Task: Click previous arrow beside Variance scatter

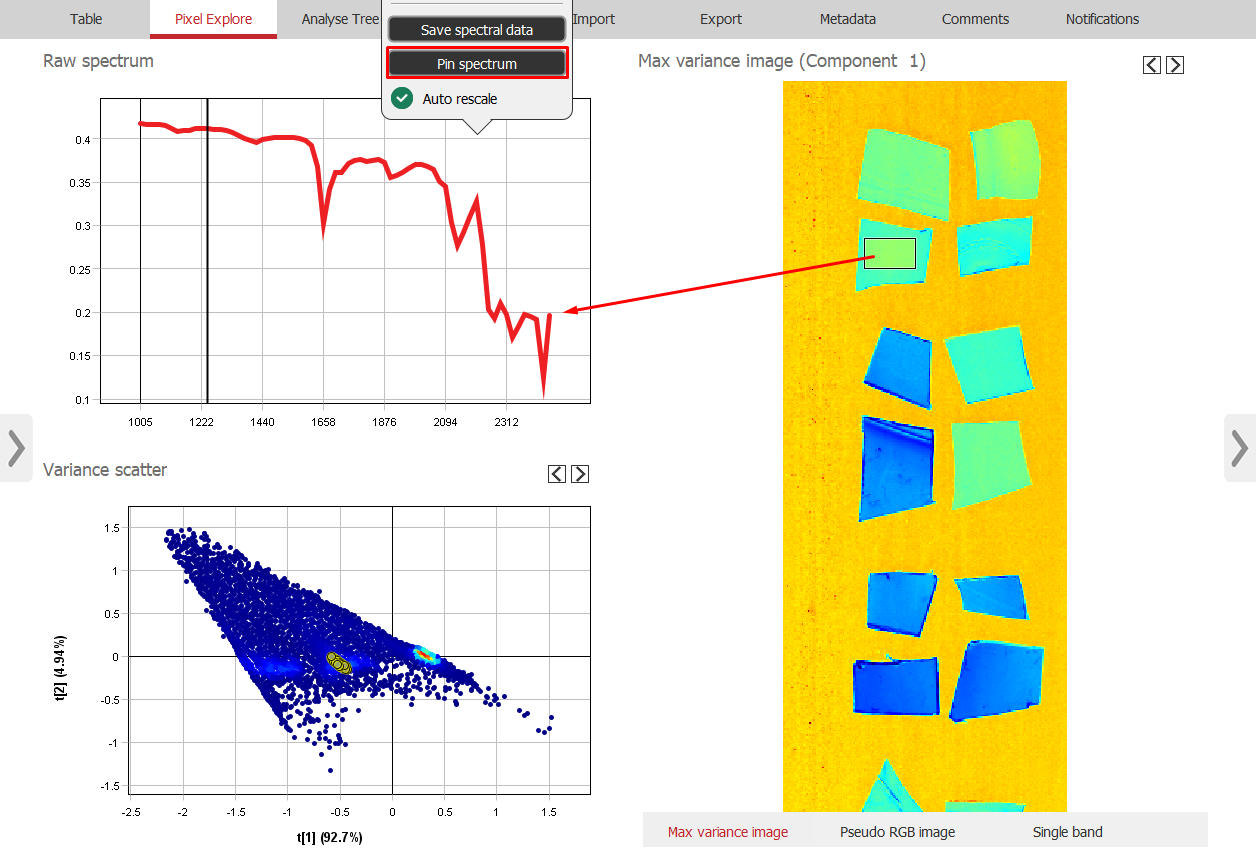Action: (557, 474)
